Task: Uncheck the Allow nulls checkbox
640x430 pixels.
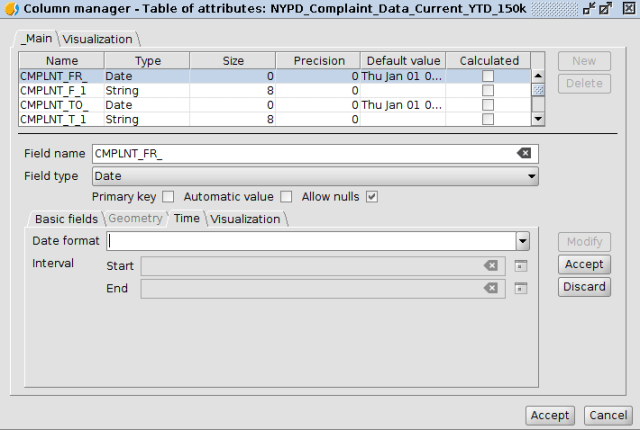Action: coord(372,197)
